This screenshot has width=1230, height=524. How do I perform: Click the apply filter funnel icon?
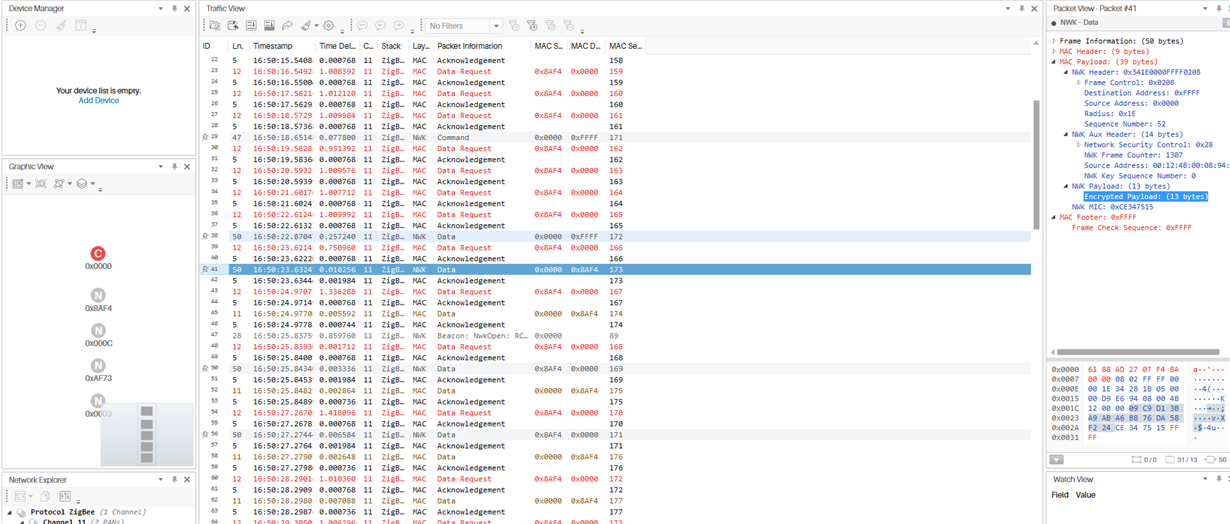(514, 25)
